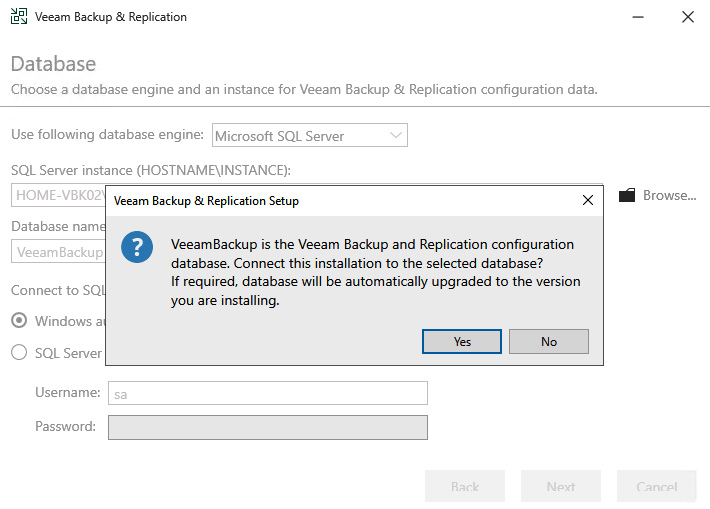Click the 'Veeam Backup & Replication Setup' dialog title
Viewport: 710px width, 509px height.
point(206,201)
